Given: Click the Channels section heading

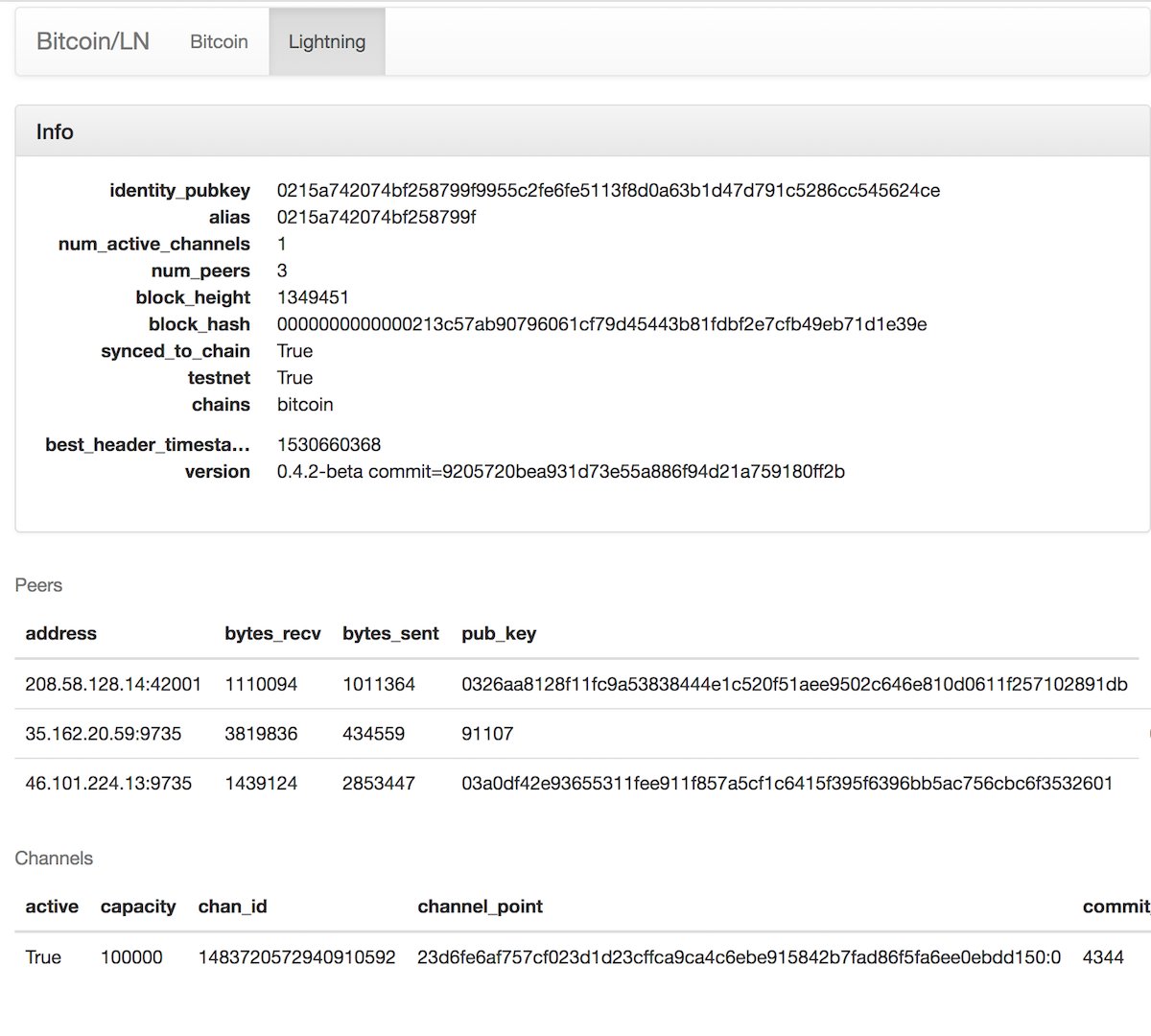Looking at the screenshot, I should (54, 859).
